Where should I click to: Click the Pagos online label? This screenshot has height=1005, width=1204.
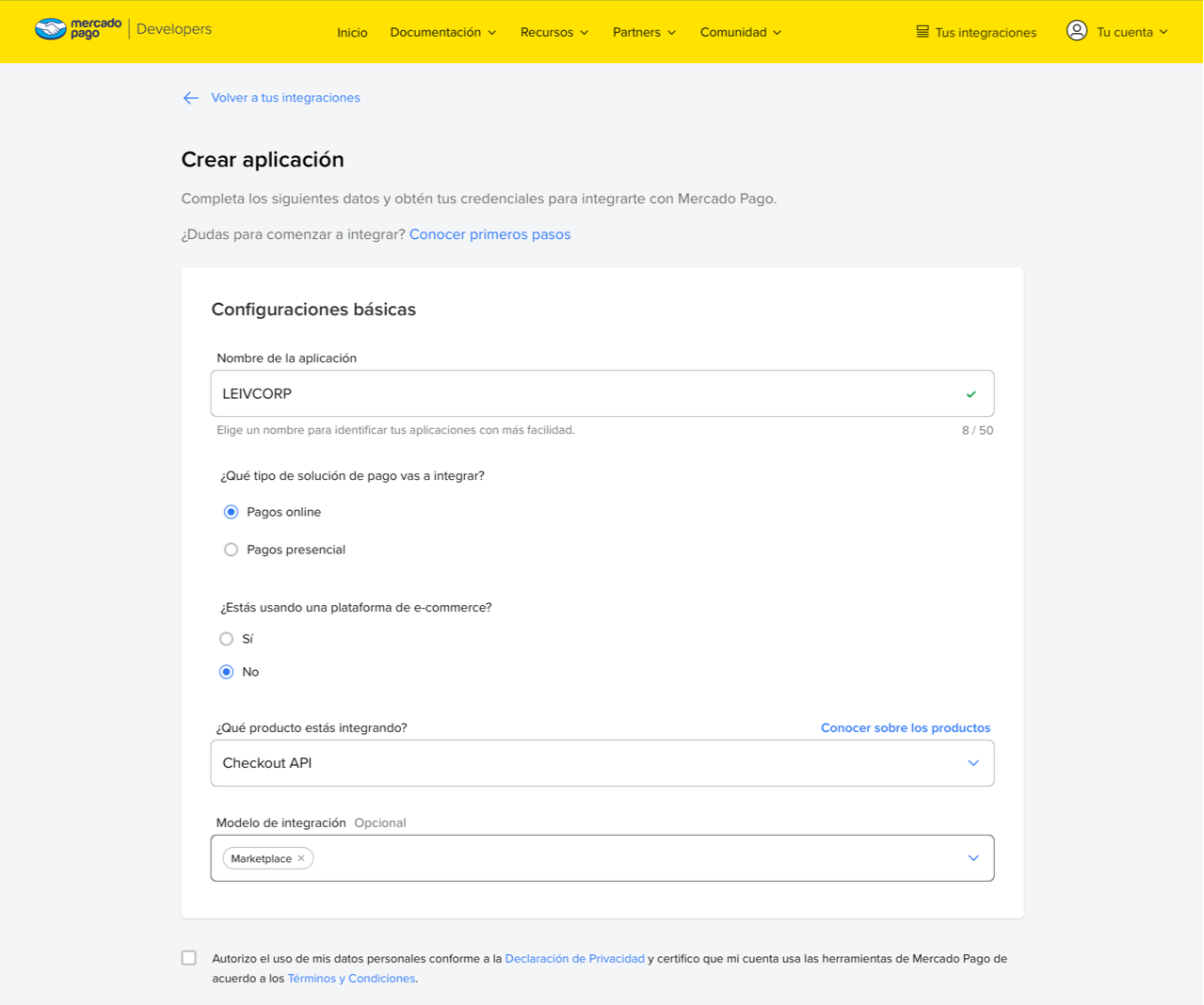tap(283, 512)
